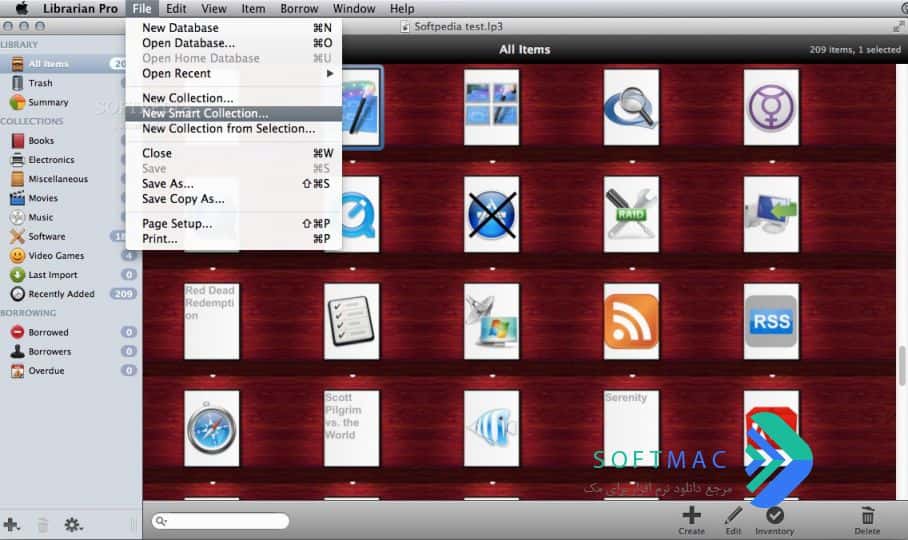Click the Delete trash toolbar button
Screen dimensions: 908x540
tap(867, 520)
